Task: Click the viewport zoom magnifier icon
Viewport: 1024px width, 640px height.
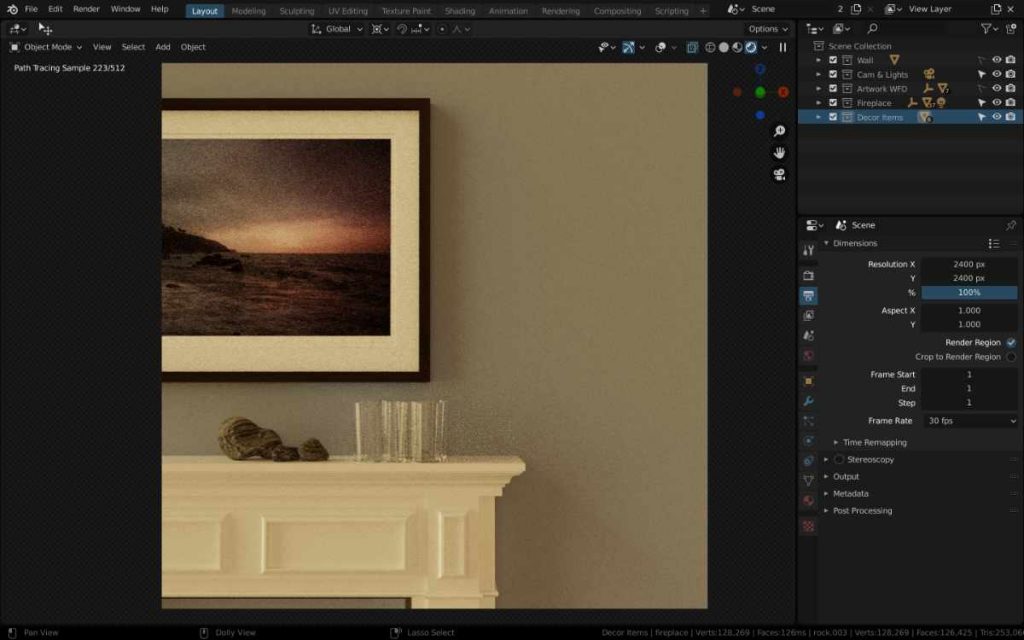Action: click(x=779, y=131)
